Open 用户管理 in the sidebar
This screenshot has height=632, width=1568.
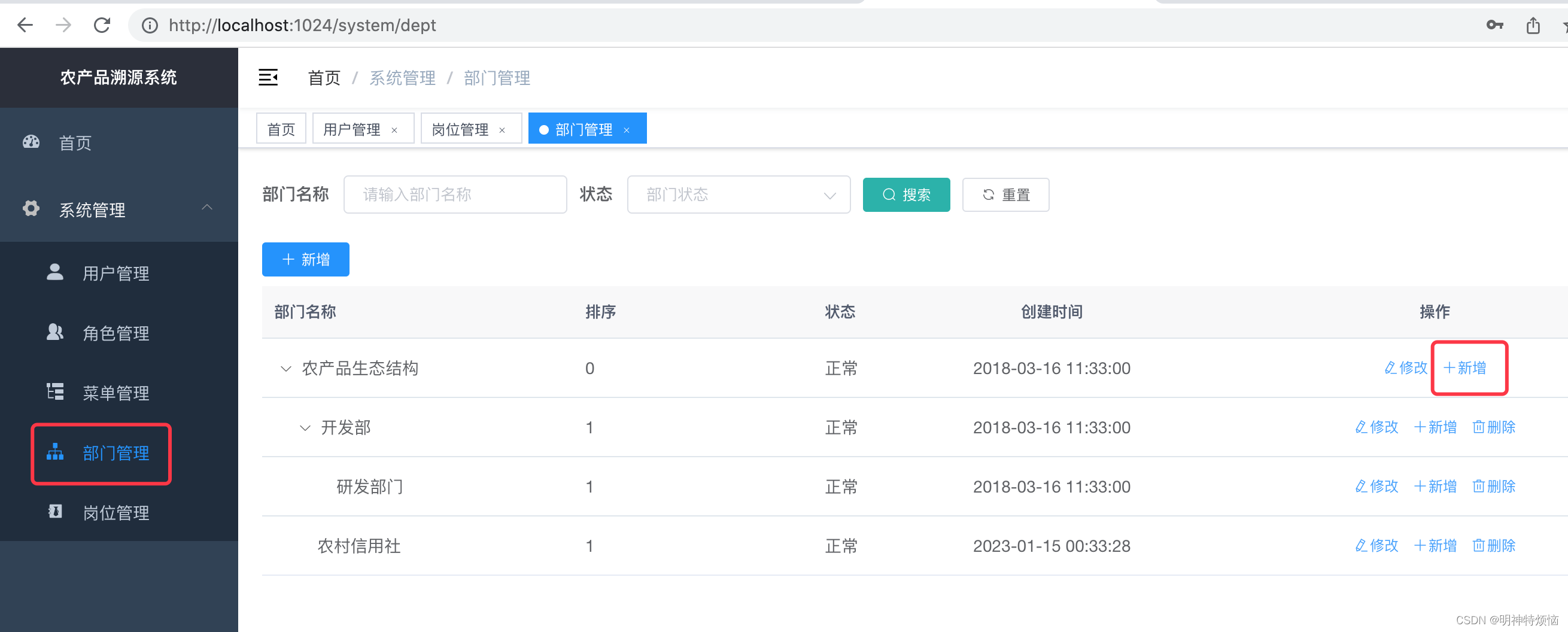[x=118, y=273]
